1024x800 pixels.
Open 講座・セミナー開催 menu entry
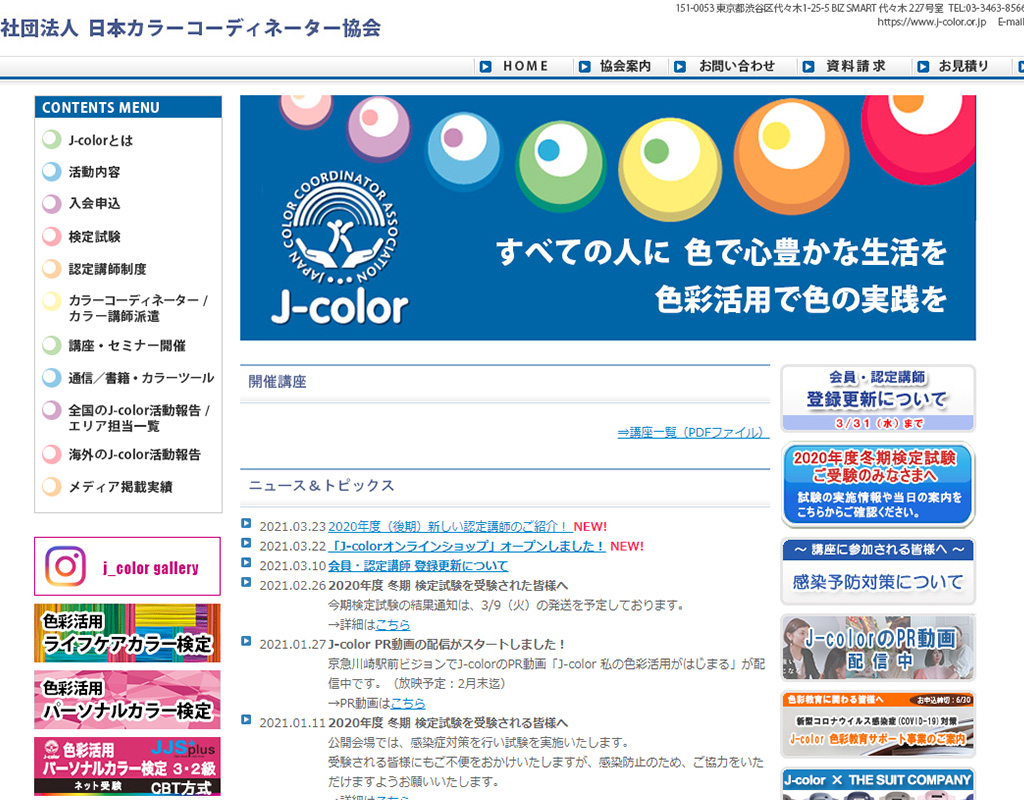point(127,345)
